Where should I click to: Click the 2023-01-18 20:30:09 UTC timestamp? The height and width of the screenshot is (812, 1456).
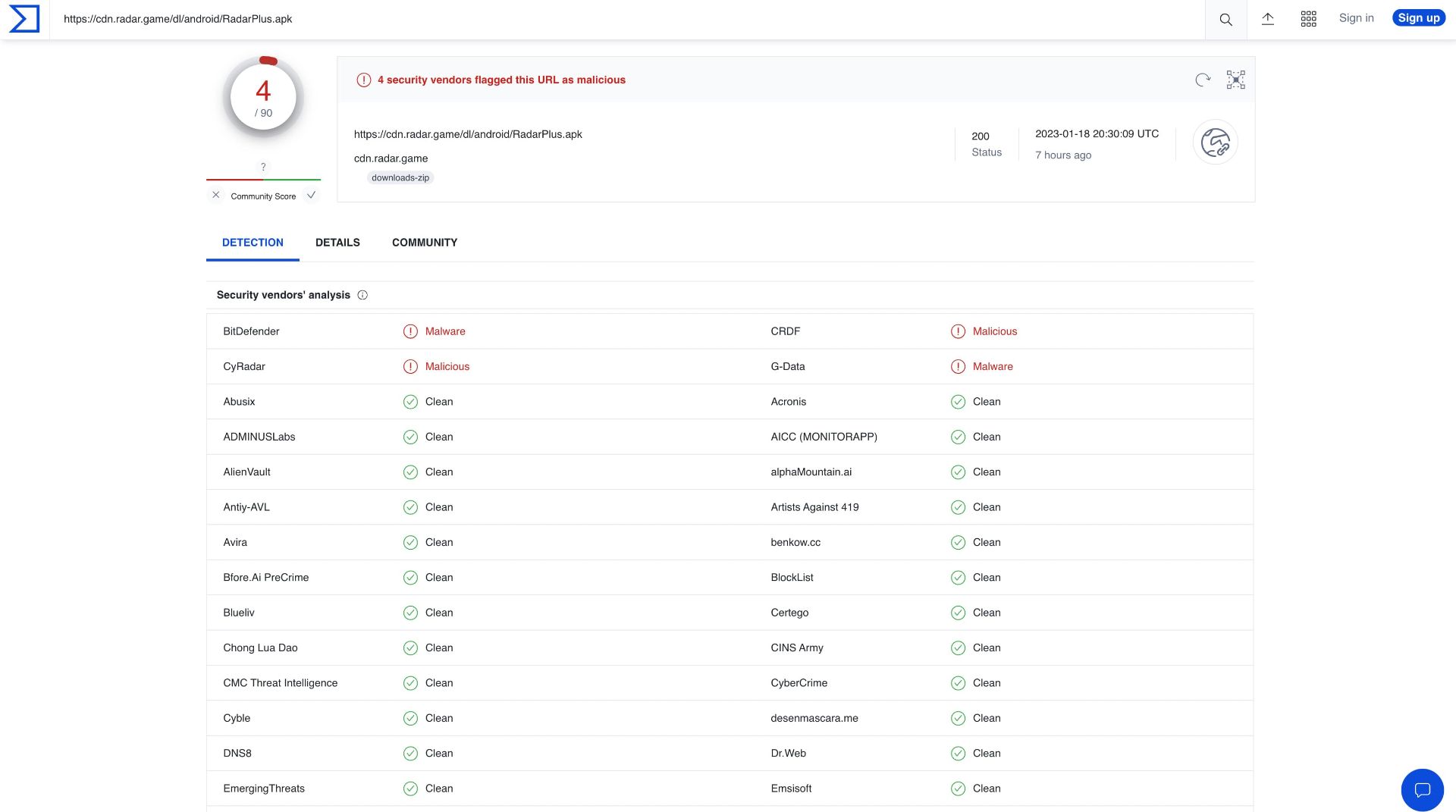1097,133
